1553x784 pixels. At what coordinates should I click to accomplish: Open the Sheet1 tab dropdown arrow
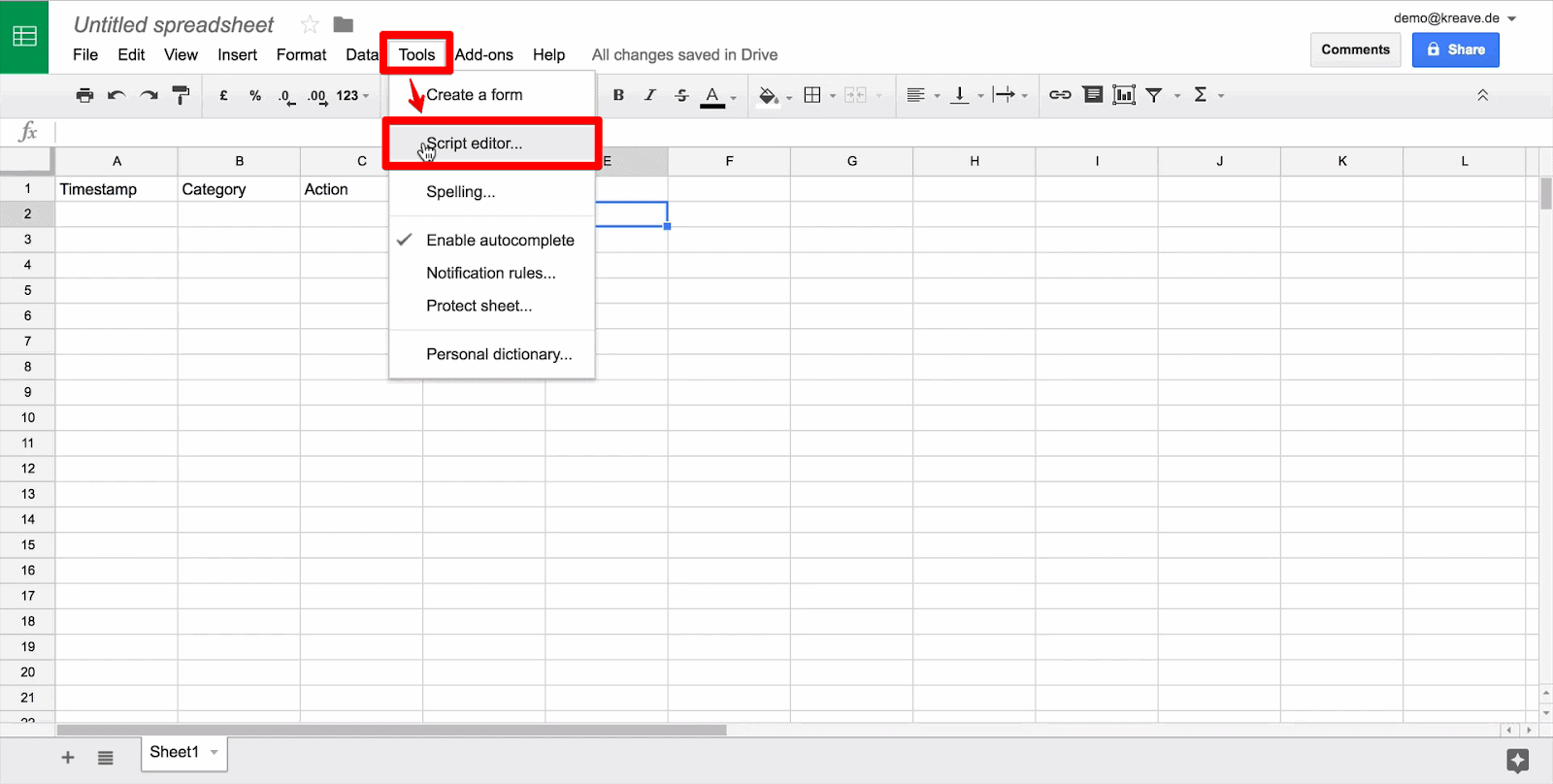[215, 752]
